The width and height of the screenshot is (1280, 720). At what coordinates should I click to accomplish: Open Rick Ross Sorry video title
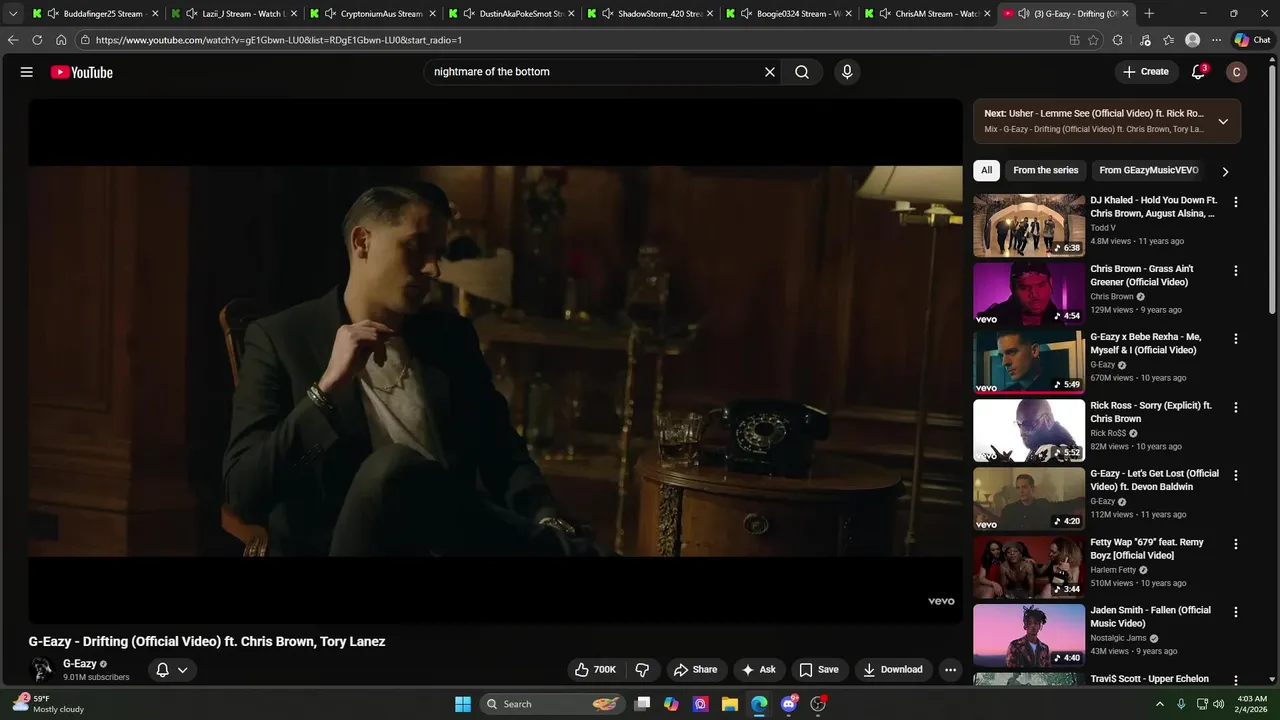pos(1151,412)
